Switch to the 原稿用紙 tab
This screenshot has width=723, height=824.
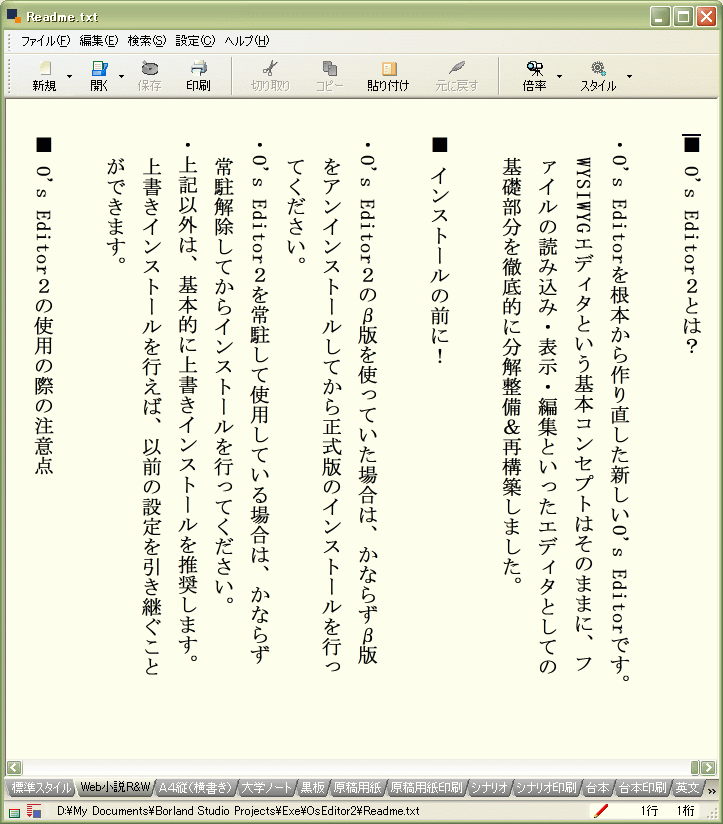tap(357, 787)
